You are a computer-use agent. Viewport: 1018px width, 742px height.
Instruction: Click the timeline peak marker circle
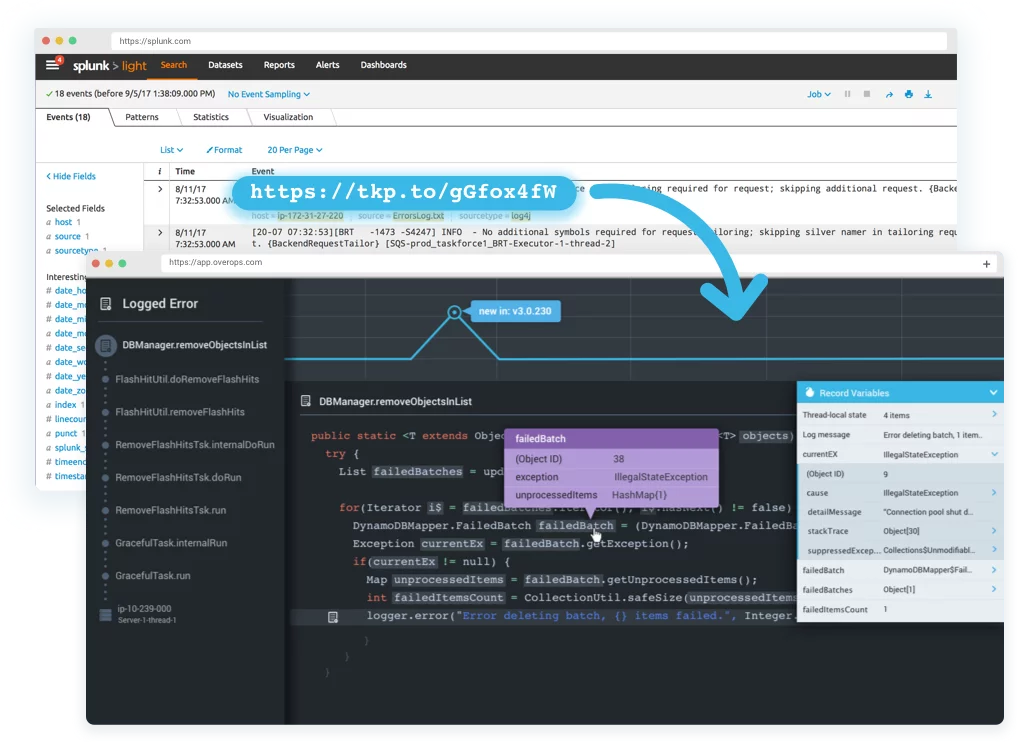(x=454, y=312)
